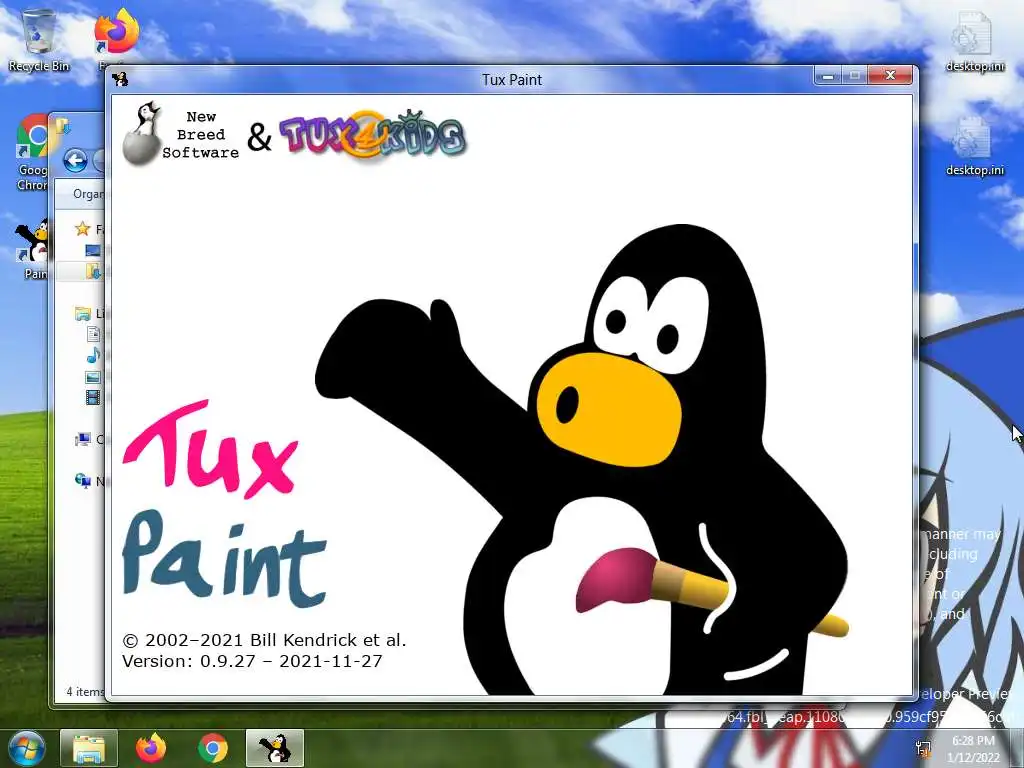Open File Explorer from the taskbar
The image size is (1024, 768).
[89, 748]
